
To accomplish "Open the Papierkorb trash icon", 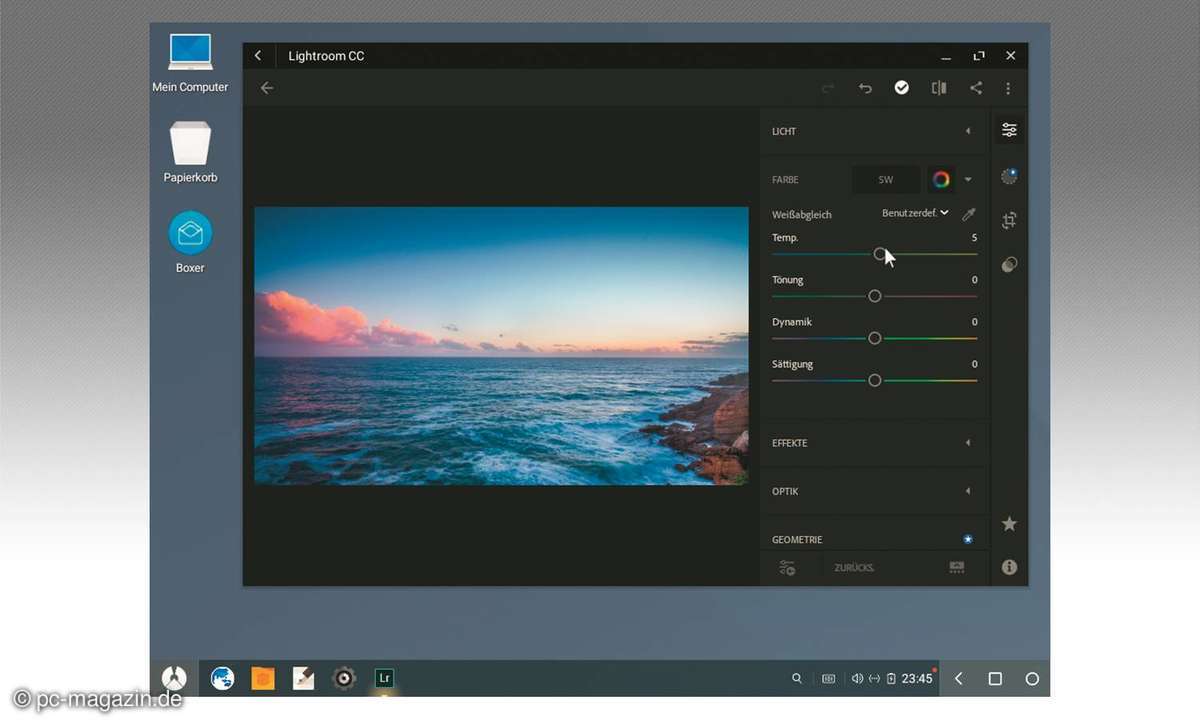I will pos(190,152).
